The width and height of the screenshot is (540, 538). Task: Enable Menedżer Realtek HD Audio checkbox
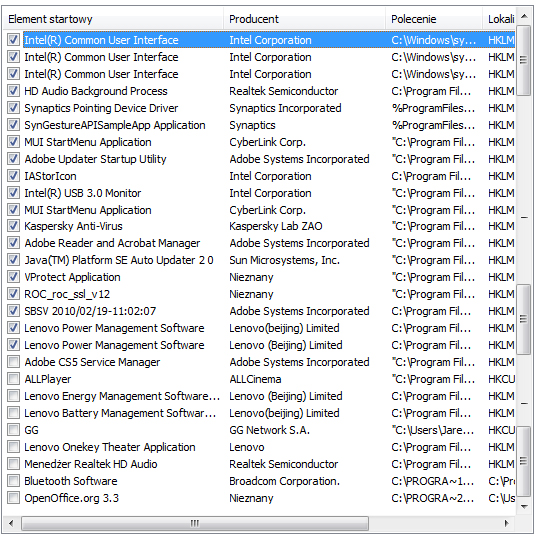(x=13, y=464)
